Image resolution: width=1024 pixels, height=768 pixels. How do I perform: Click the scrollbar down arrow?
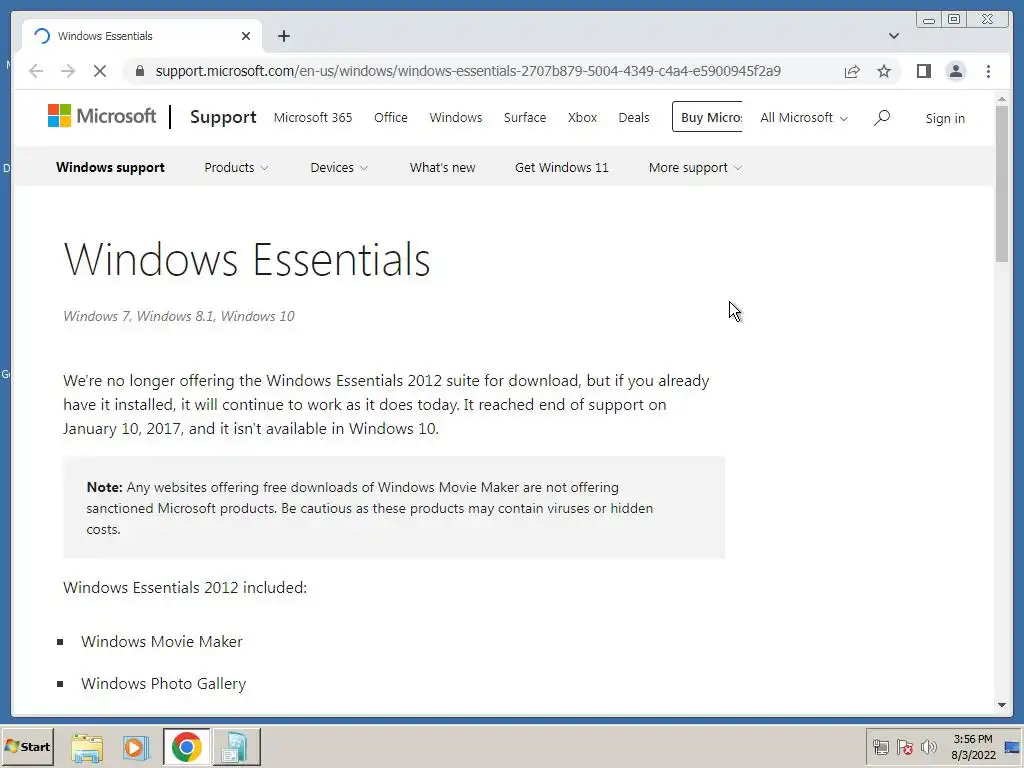pyautogui.click(x=1002, y=705)
